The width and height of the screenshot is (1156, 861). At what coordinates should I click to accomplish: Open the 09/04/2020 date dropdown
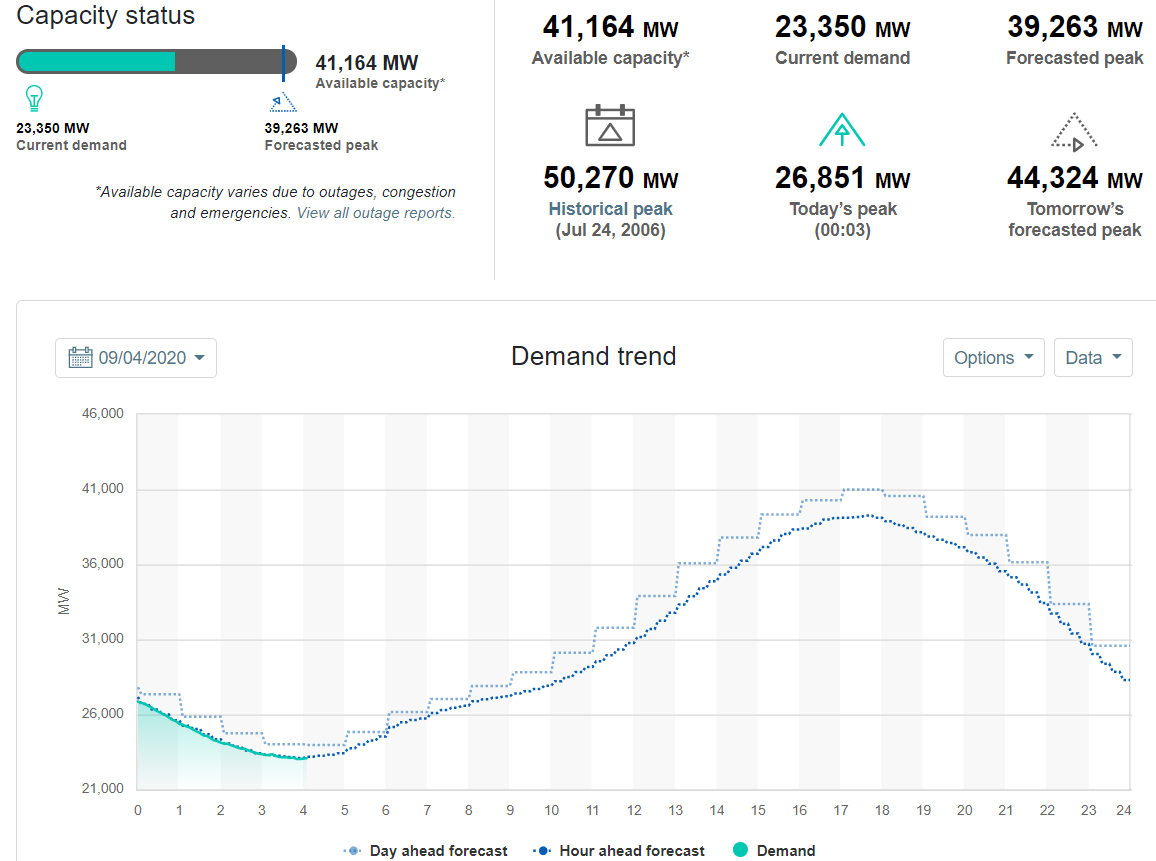pyautogui.click(x=136, y=358)
